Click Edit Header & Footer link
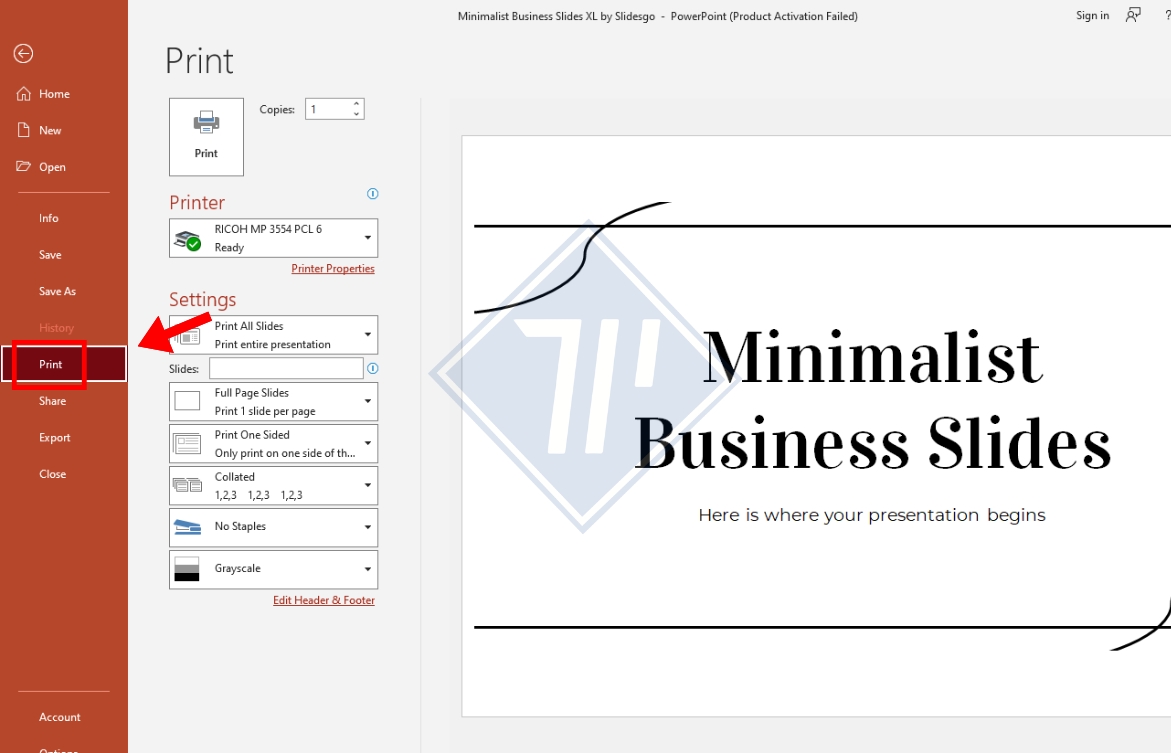Screen dimensions: 1171x753 [x=324, y=600]
